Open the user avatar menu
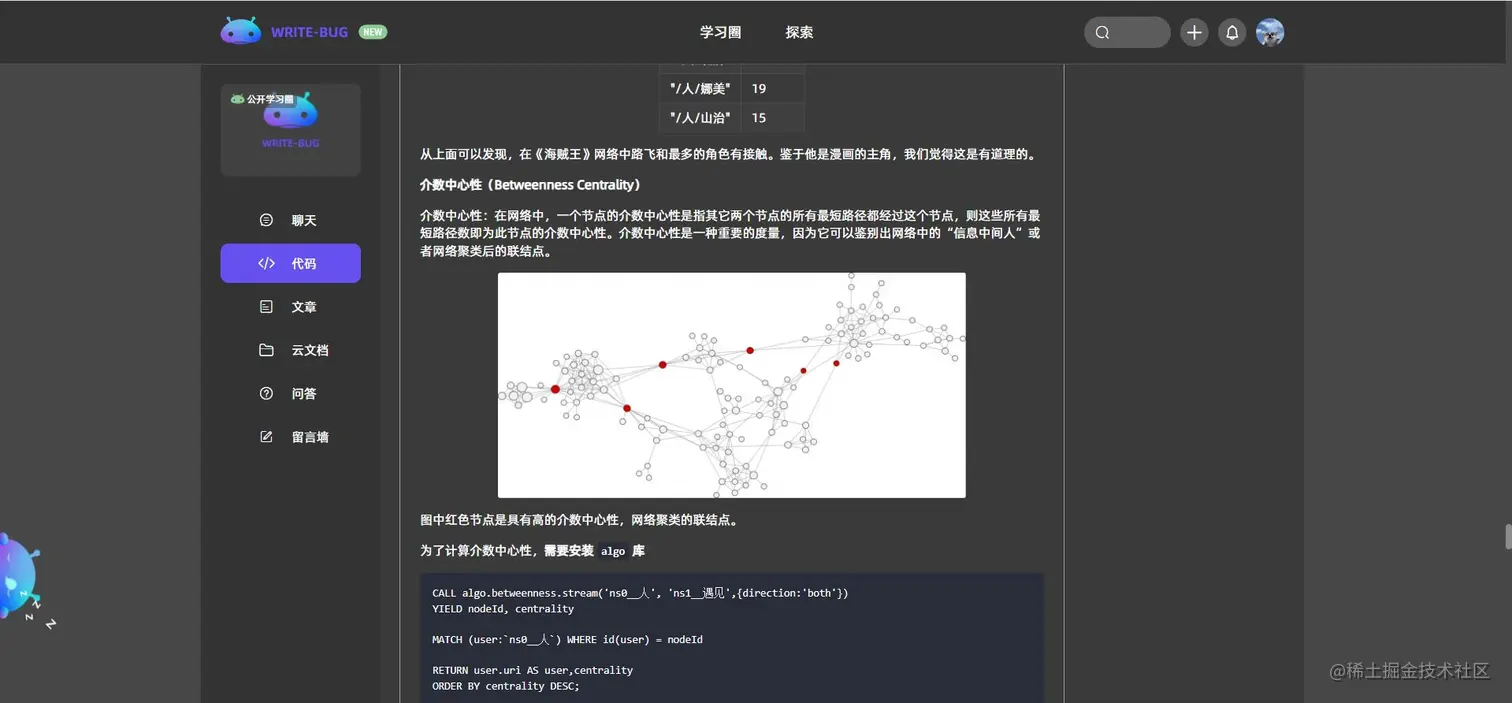 (x=1270, y=32)
